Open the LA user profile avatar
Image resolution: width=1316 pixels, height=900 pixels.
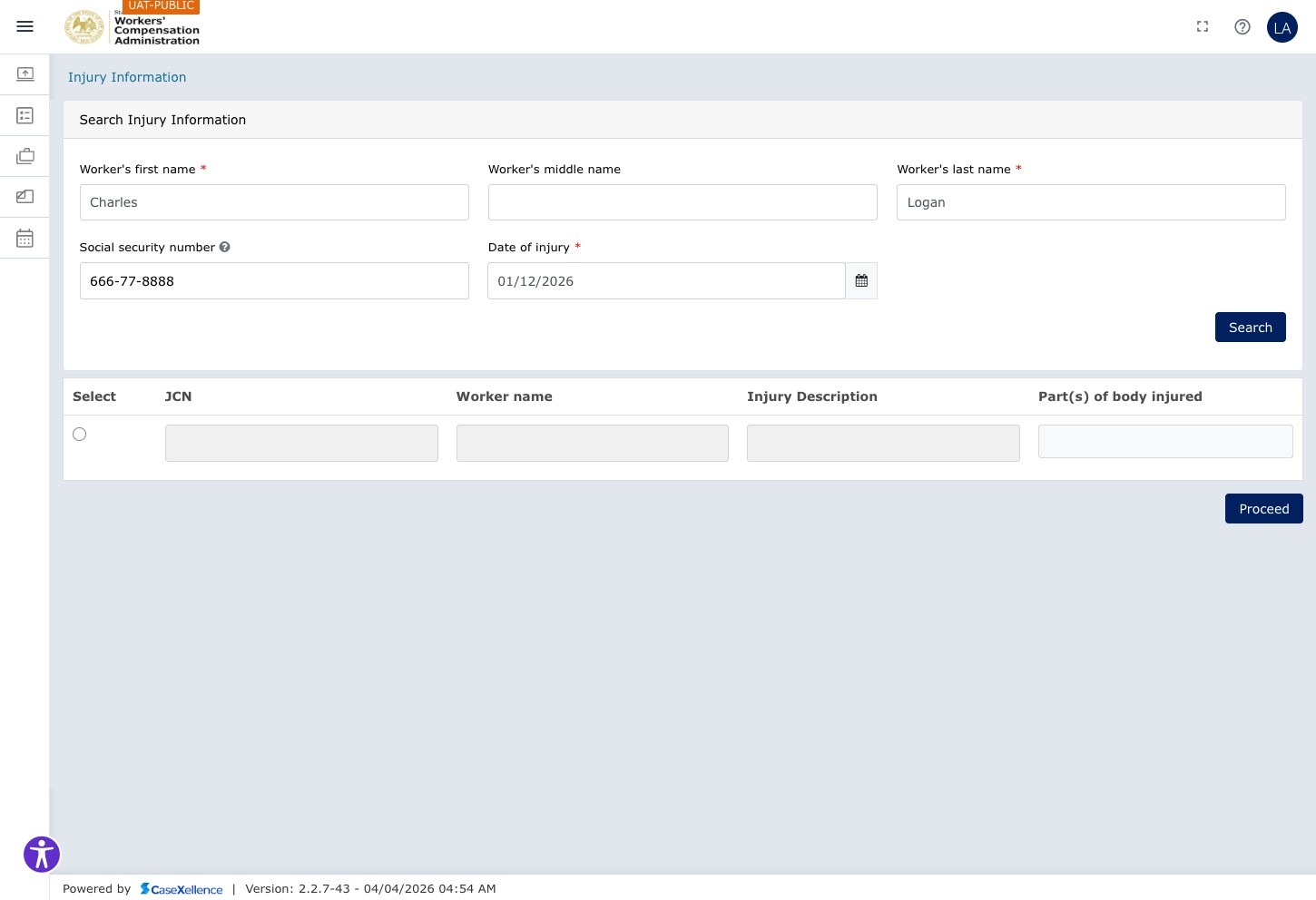(1282, 27)
